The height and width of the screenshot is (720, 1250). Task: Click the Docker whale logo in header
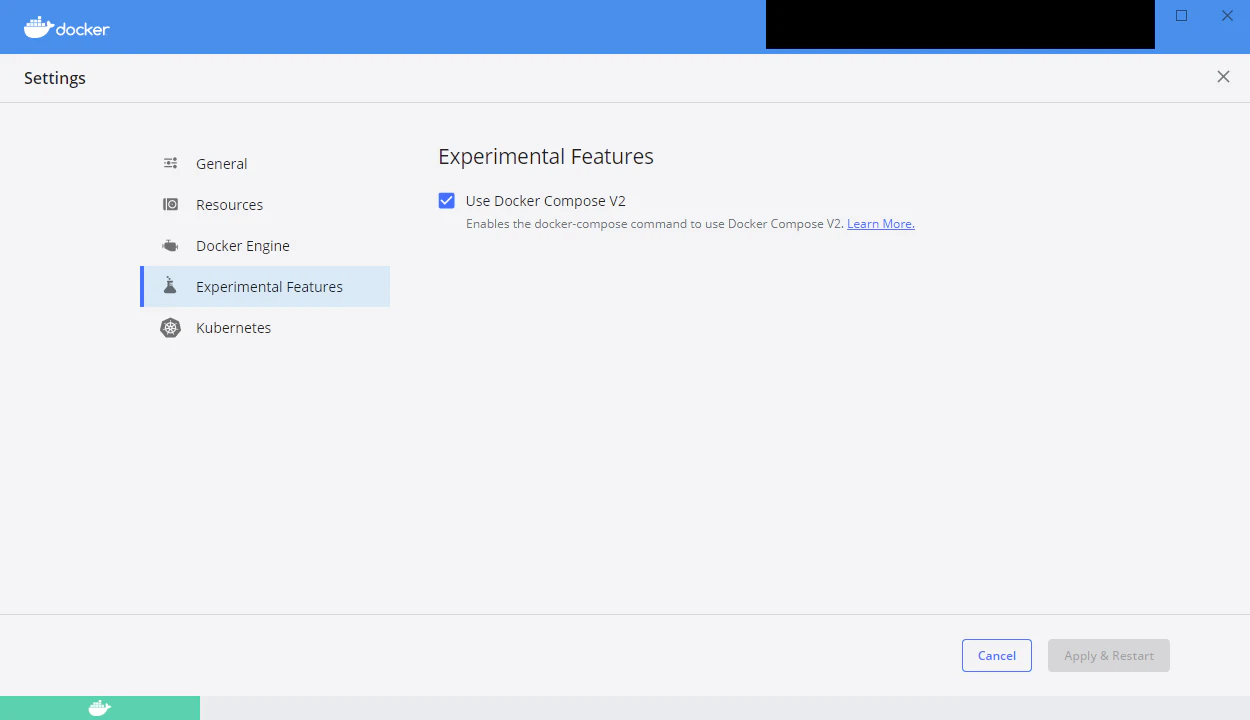pyautogui.click(x=67, y=27)
